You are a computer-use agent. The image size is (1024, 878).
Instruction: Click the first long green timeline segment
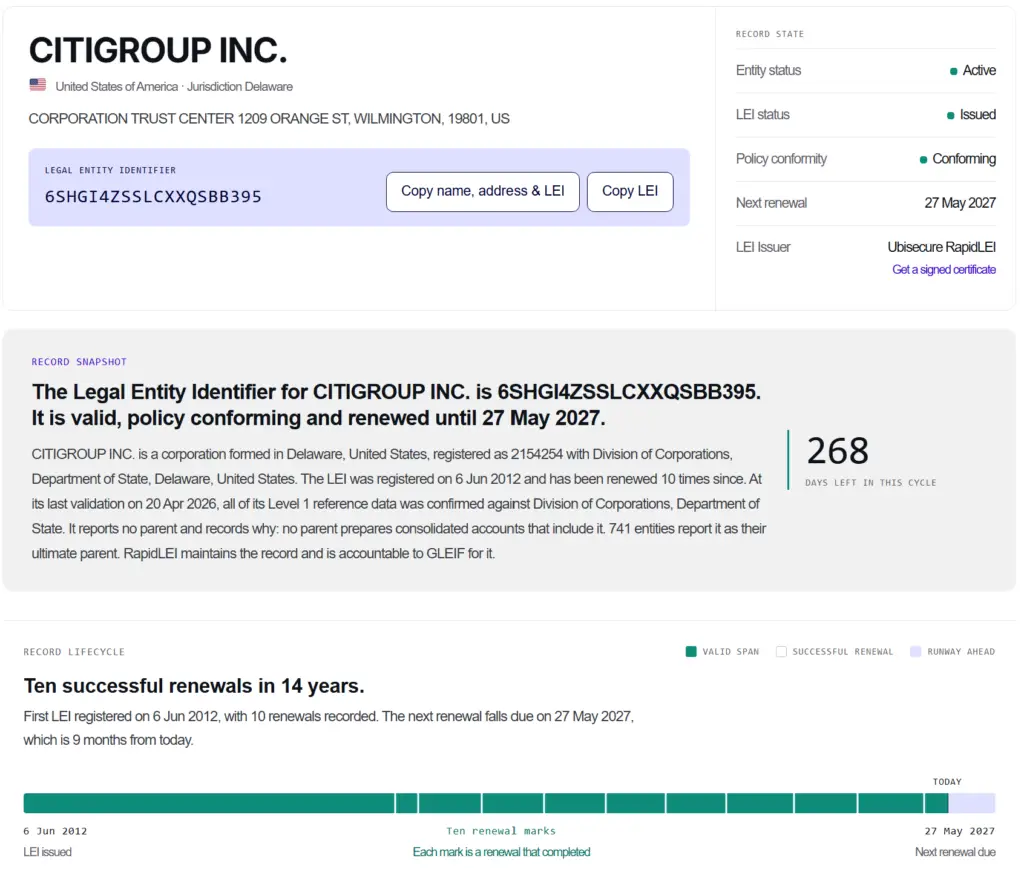[209, 803]
